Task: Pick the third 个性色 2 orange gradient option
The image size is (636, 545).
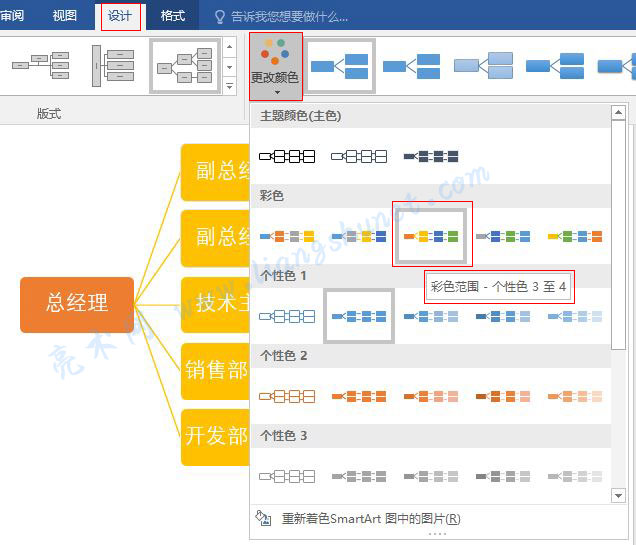Action: pos(431,396)
